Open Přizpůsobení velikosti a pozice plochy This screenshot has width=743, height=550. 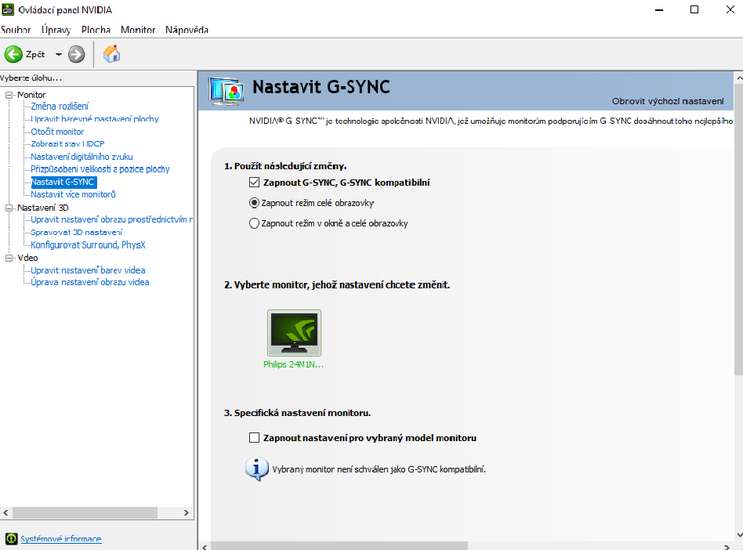pos(100,169)
